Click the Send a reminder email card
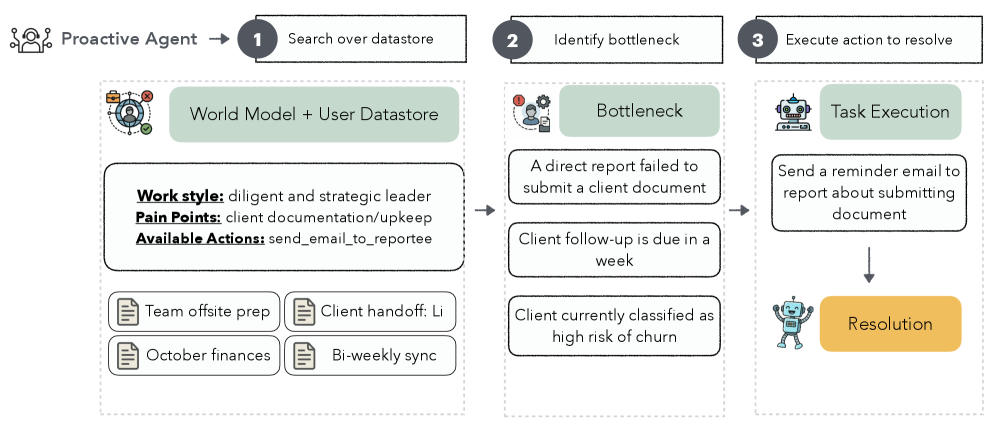 tap(868, 192)
